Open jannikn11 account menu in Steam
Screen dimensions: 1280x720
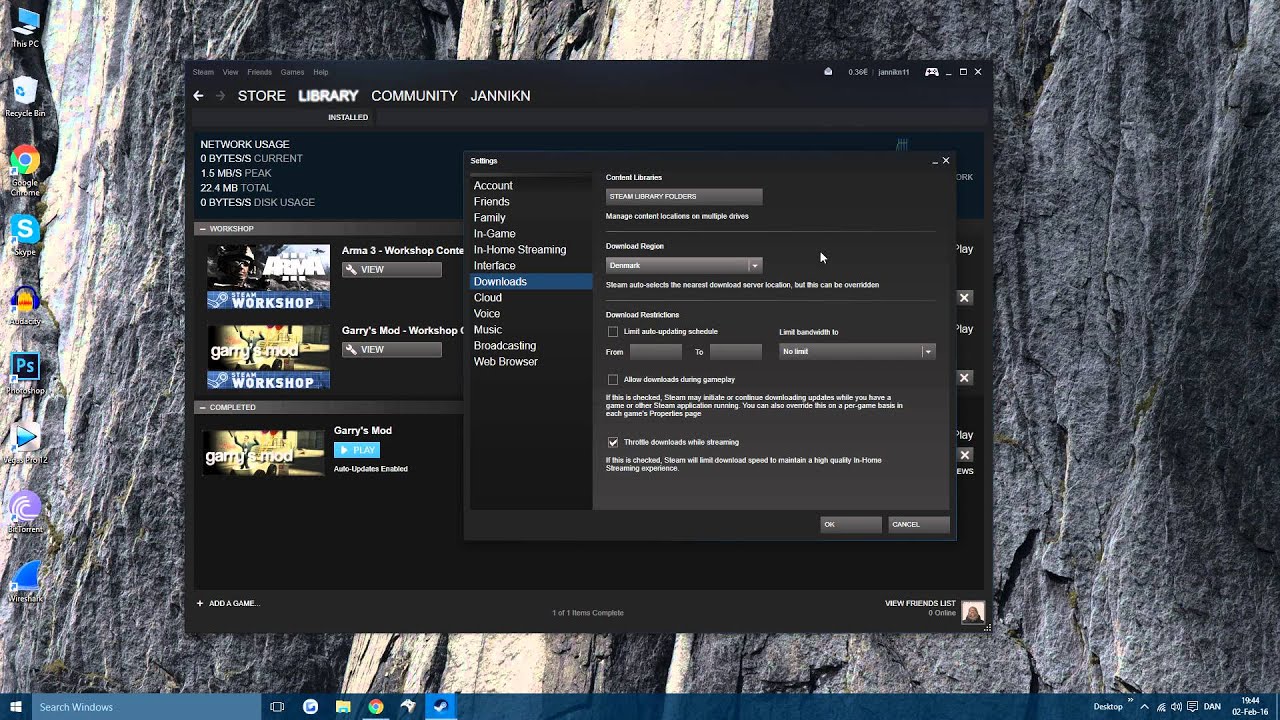click(x=894, y=72)
